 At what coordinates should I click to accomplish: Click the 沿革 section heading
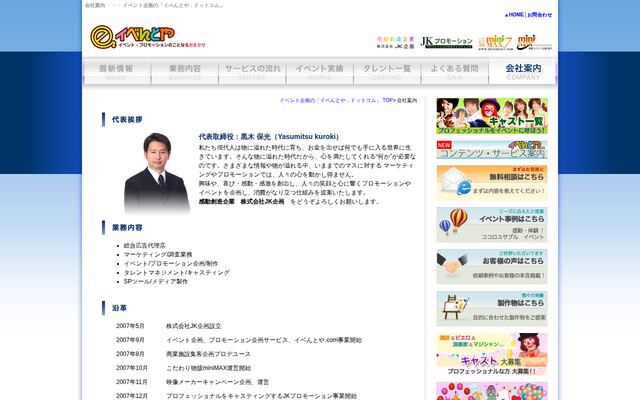(119, 308)
